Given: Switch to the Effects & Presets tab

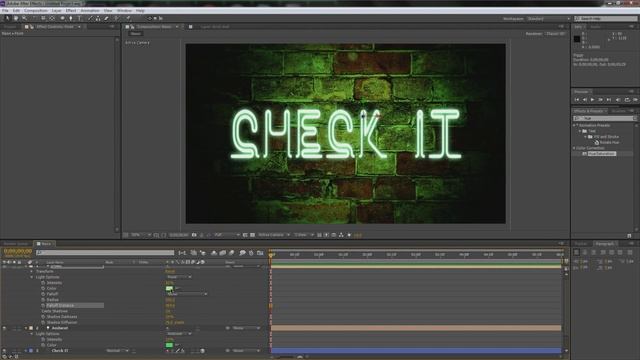Looking at the screenshot, I should (589, 111).
